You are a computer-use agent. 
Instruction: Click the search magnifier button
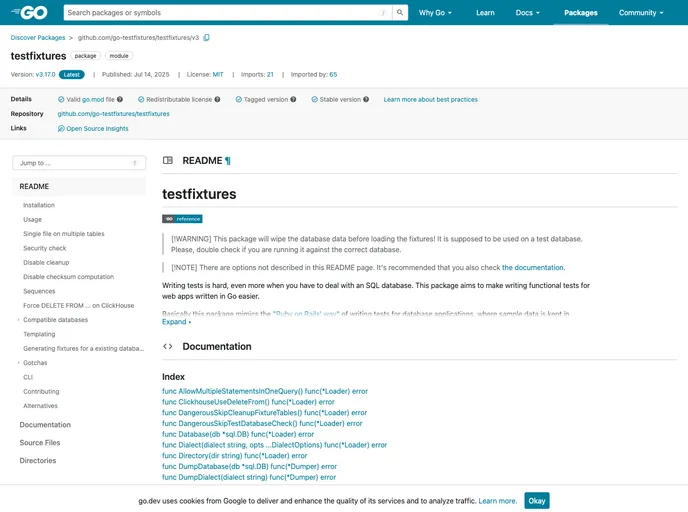pyautogui.click(x=400, y=13)
